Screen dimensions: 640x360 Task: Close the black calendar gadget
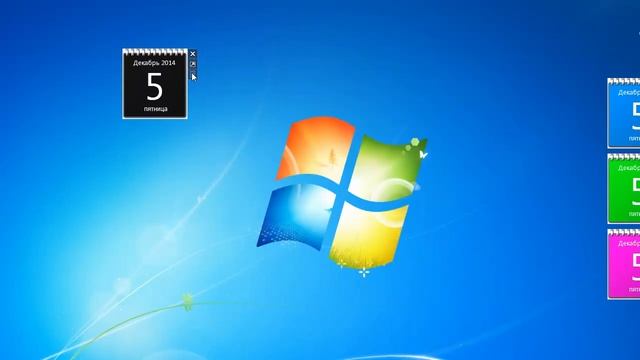(x=193, y=54)
